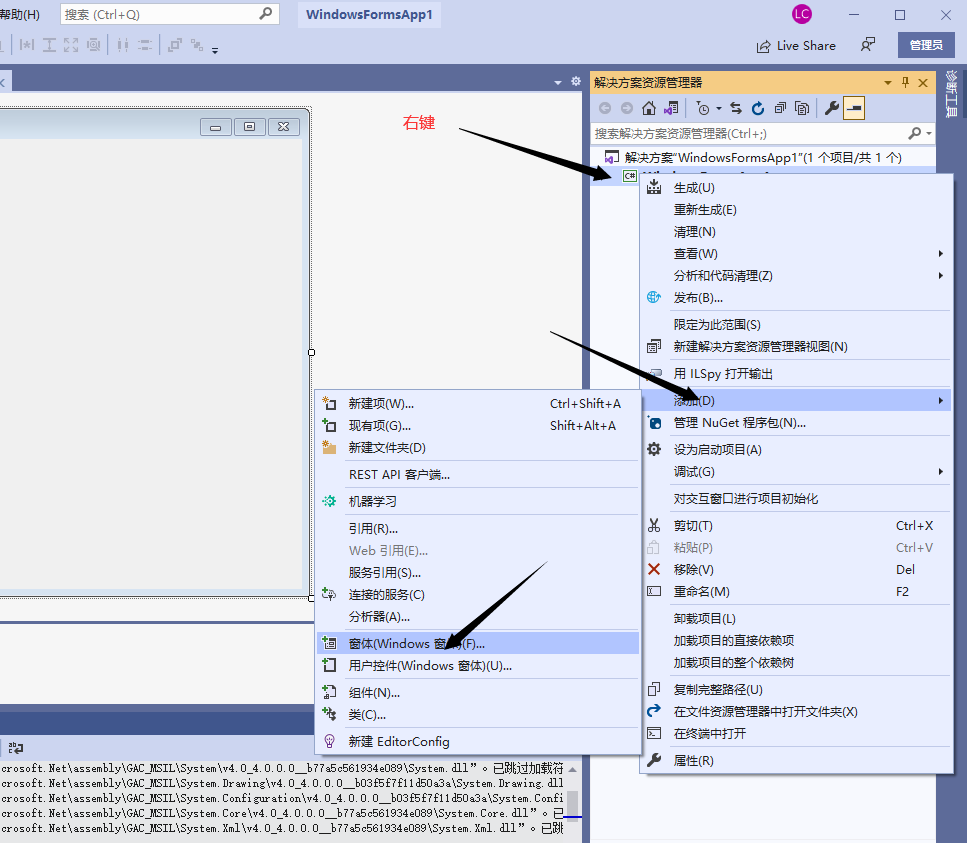Click the 搜索 (Ctrl+Q) search box
Screen dimensions: 967x843
point(170,14)
